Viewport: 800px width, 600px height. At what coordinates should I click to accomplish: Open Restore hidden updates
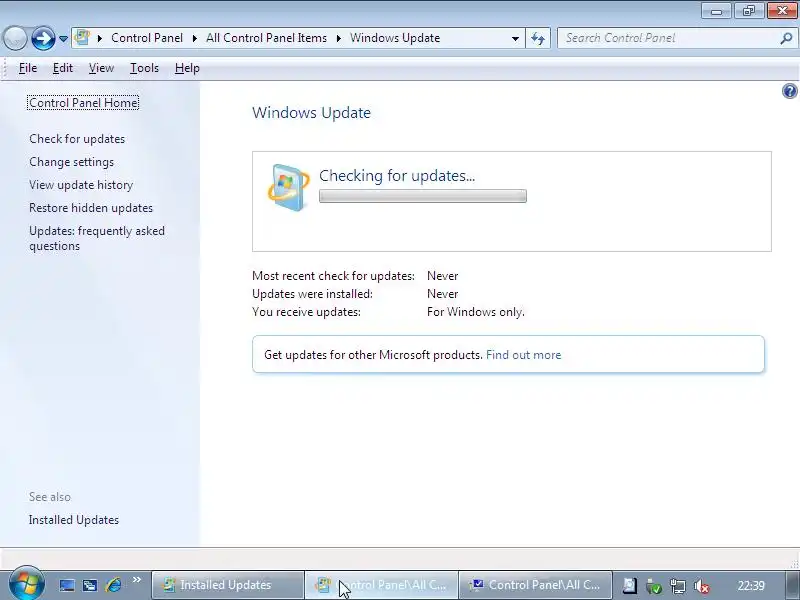tap(91, 208)
